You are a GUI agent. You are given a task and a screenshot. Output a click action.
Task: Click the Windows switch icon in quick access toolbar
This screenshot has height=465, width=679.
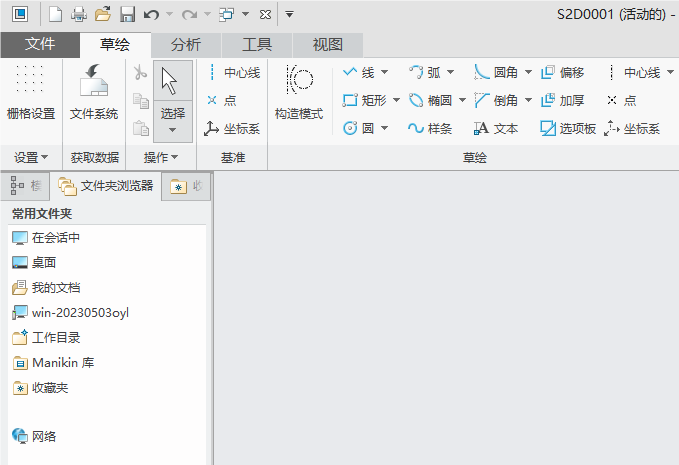[226, 15]
